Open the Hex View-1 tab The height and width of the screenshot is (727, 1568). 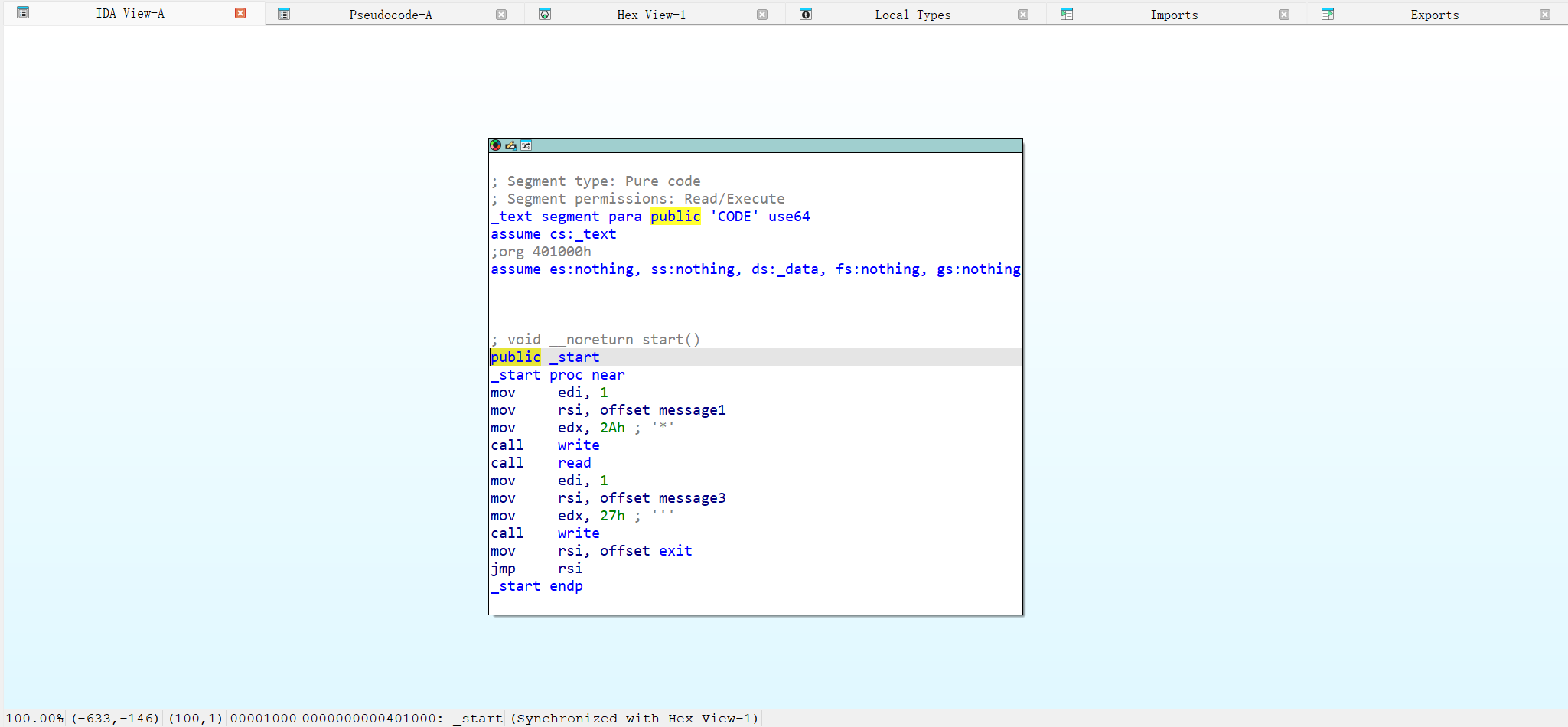click(651, 15)
